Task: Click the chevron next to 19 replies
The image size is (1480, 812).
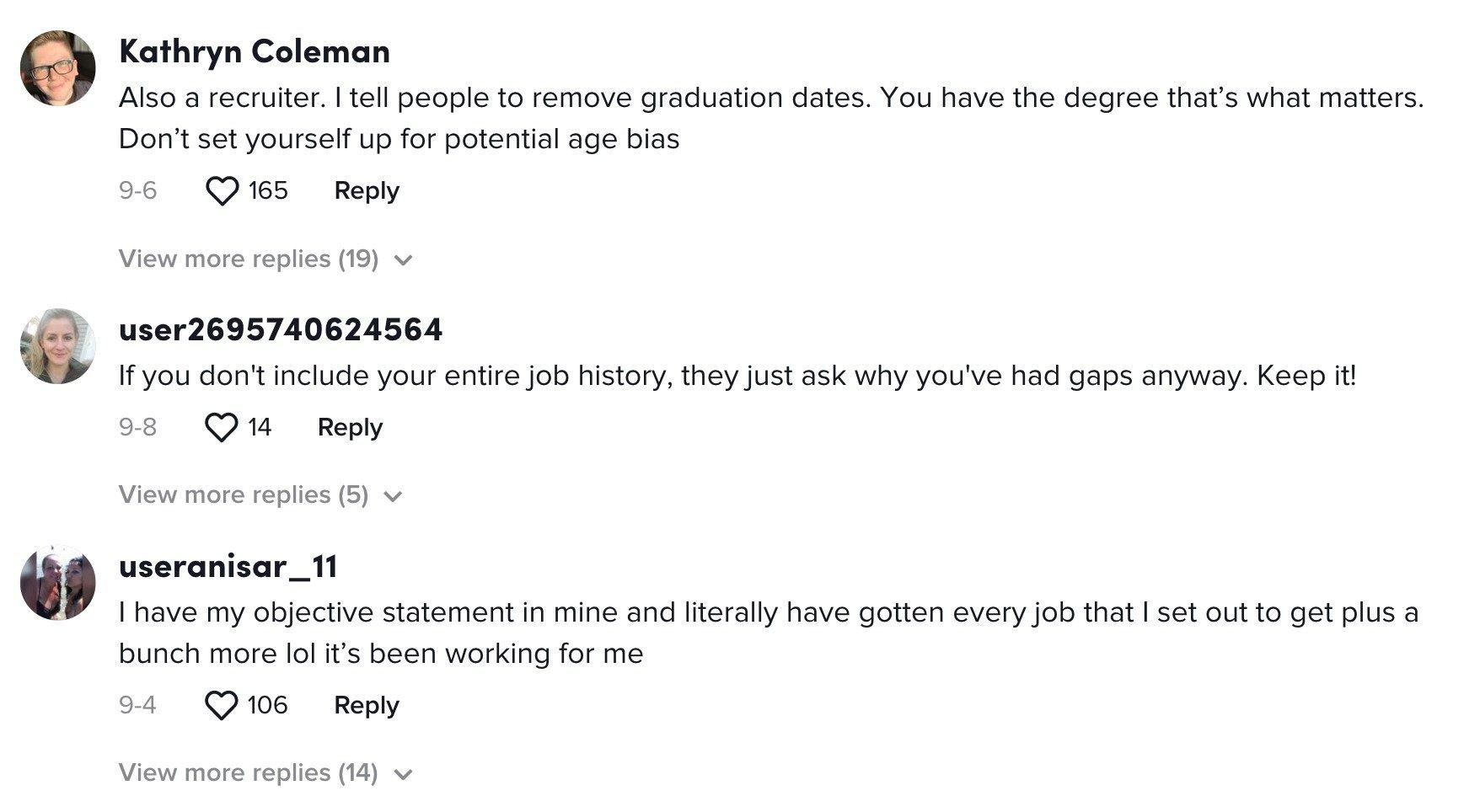Action: pos(404,260)
